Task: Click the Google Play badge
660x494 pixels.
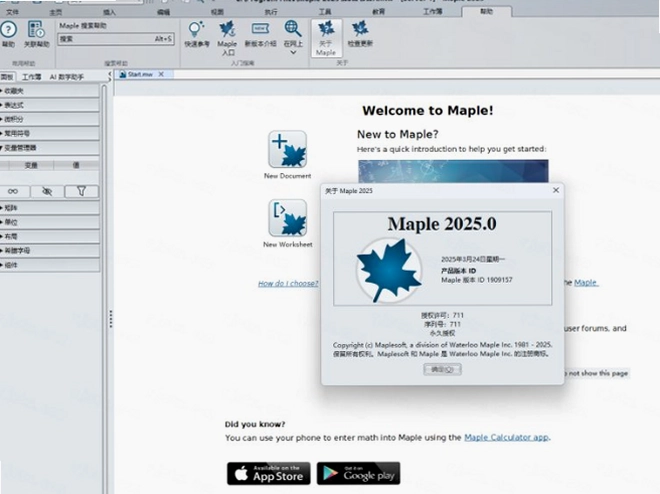Action: pos(358,473)
